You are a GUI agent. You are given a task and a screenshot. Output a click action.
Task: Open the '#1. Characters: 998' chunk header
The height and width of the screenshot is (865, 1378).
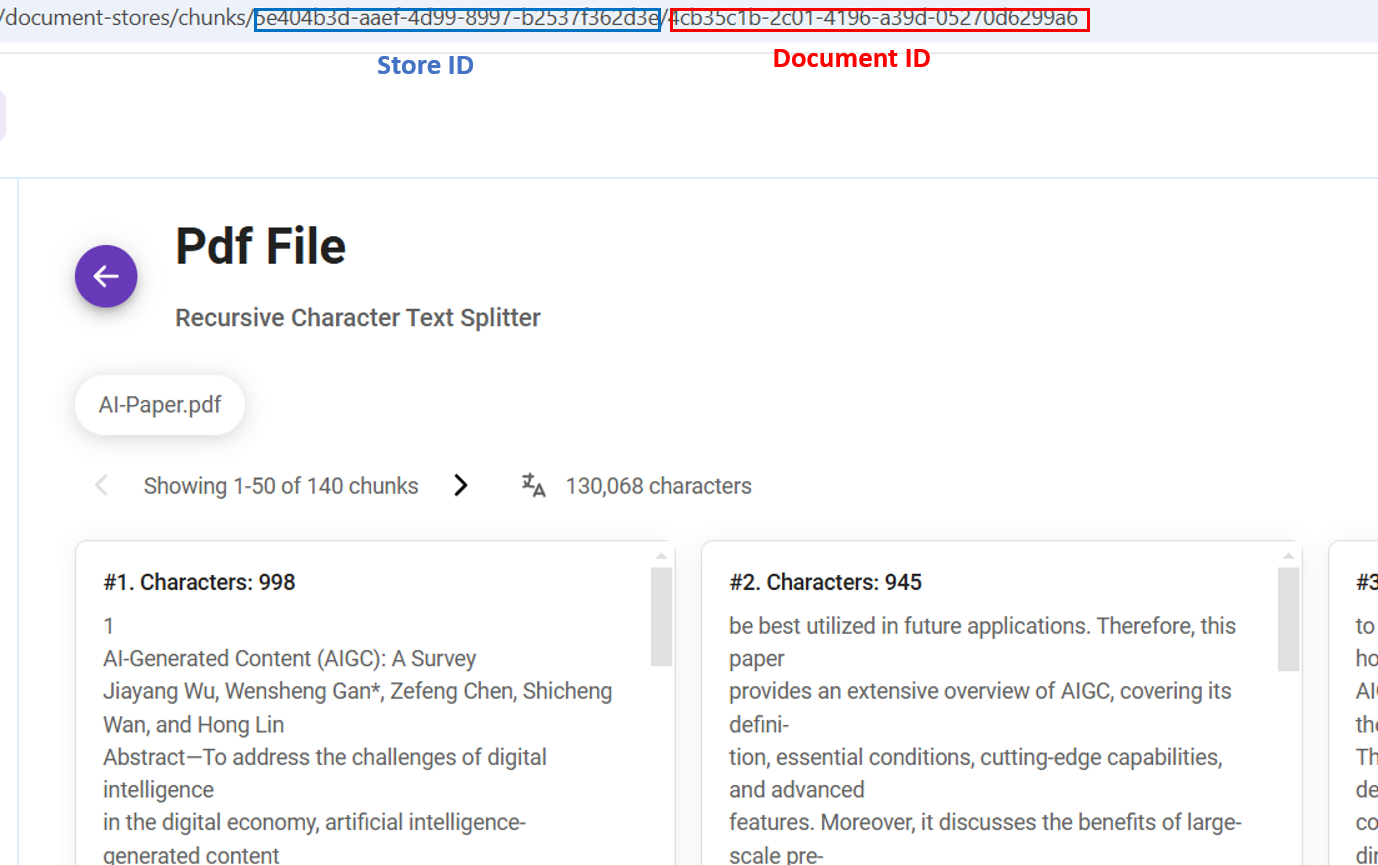(199, 582)
